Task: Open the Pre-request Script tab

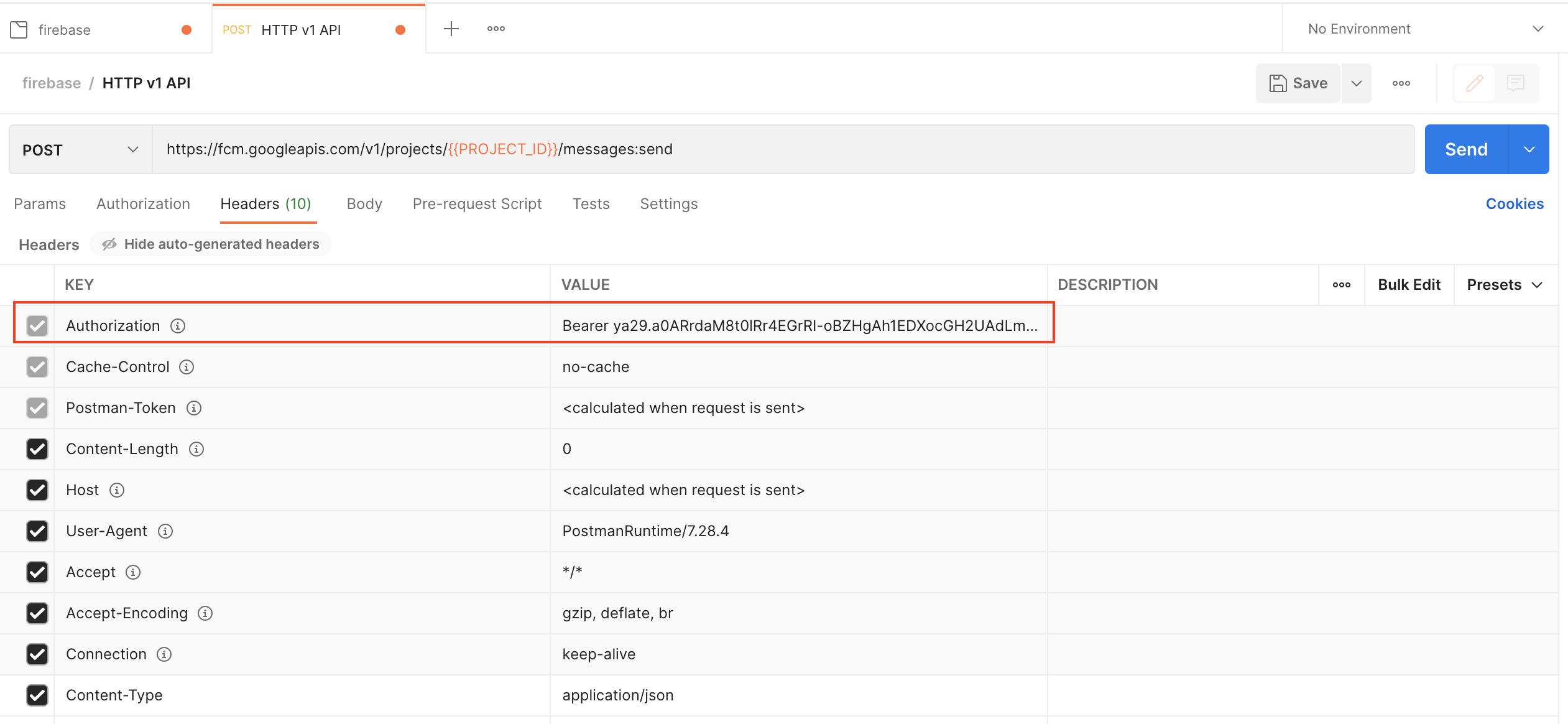Action: [477, 204]
